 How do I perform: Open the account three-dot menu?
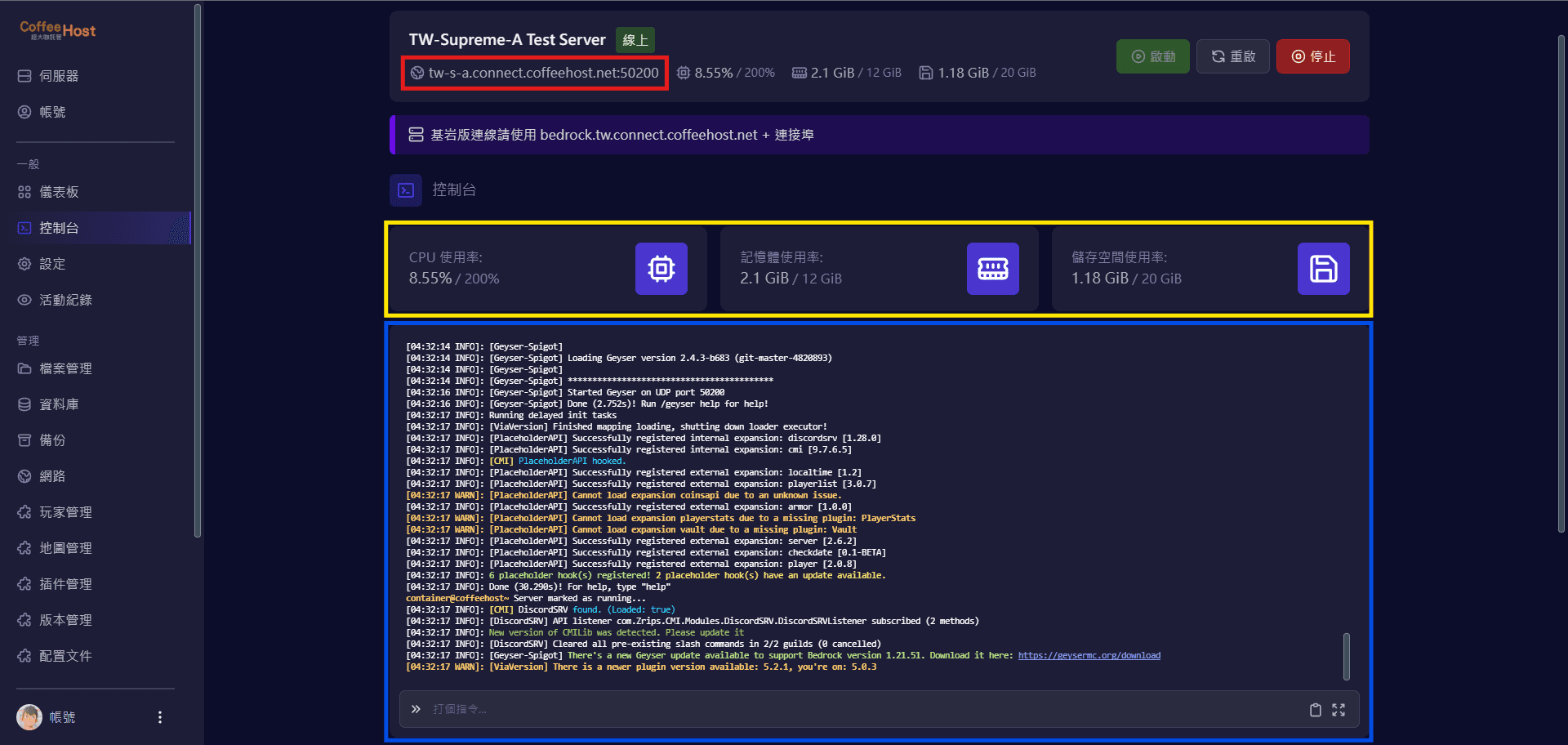coord(160,717)
